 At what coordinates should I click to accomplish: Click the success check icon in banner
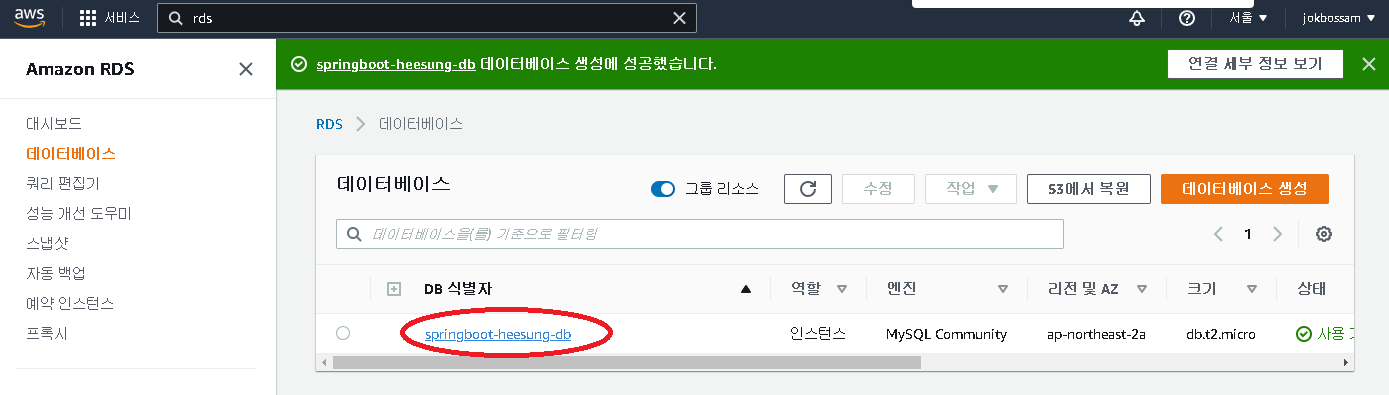click(298, 64)
